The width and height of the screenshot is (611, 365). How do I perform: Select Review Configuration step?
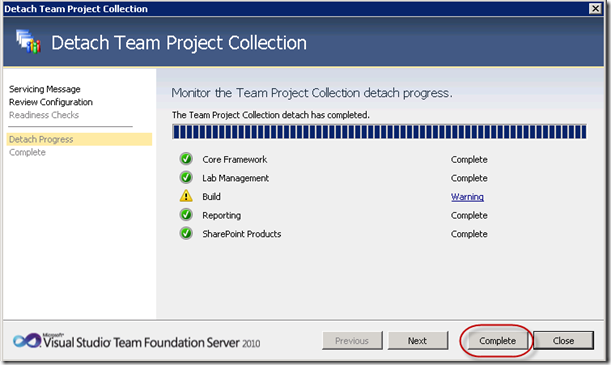[51, 102]
